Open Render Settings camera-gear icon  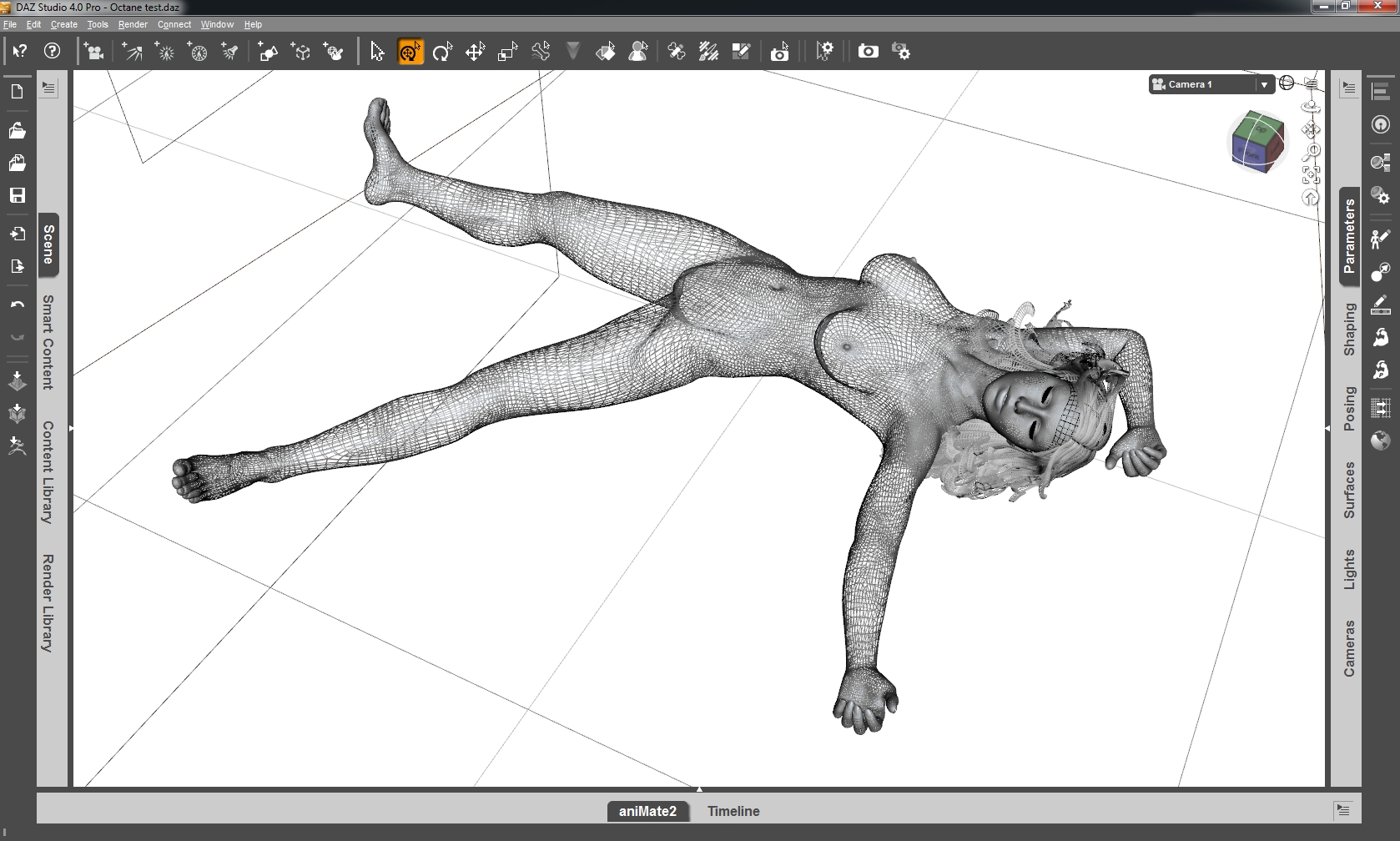click(901, 52)
